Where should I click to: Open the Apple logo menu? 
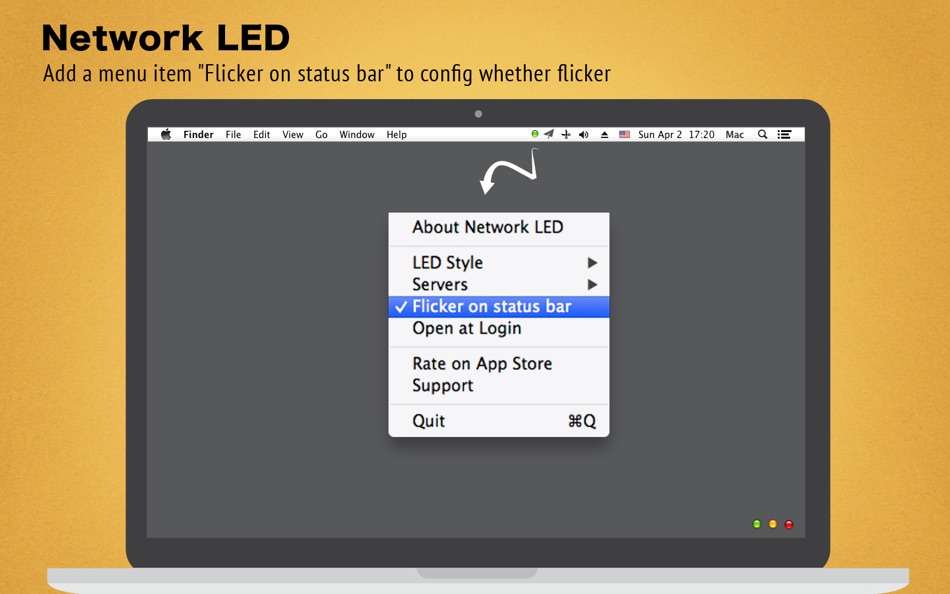pos(166,134)
